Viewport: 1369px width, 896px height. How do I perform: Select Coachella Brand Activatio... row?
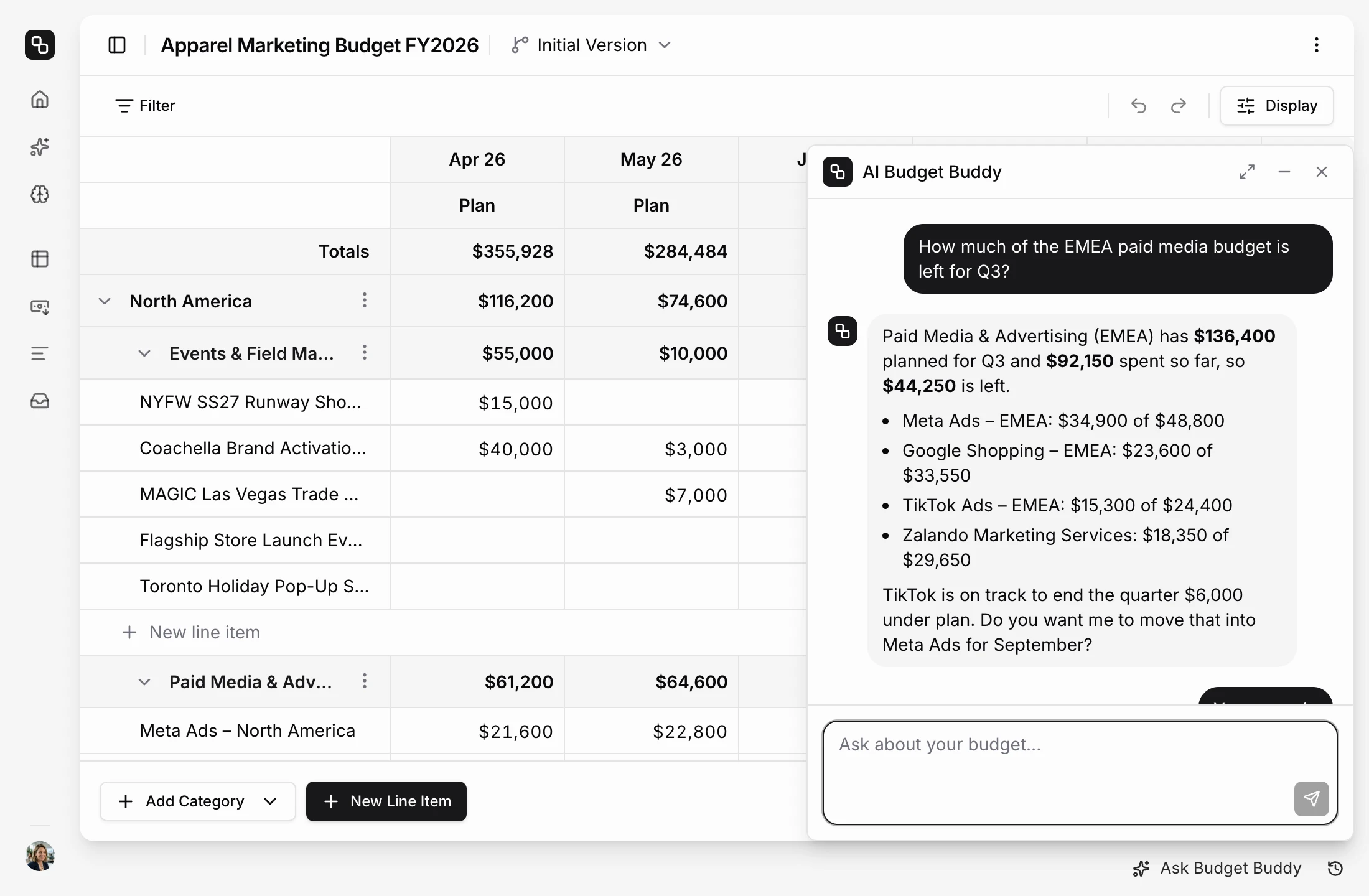click(253, 448)
